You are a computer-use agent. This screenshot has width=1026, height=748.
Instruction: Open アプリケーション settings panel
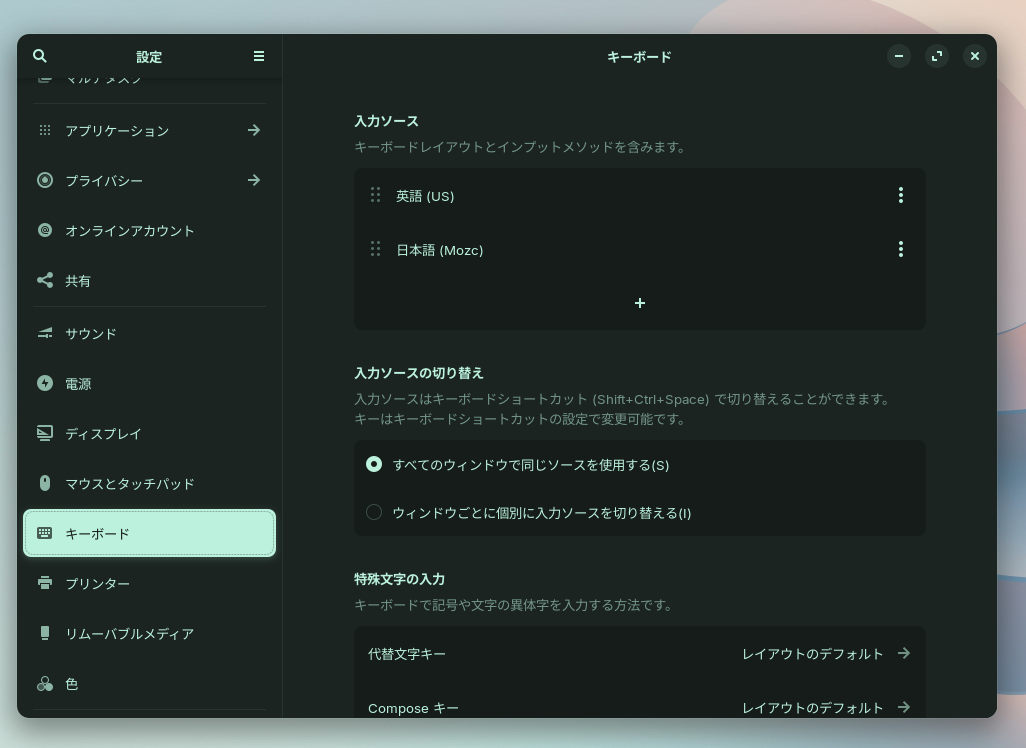coord(149,130)
